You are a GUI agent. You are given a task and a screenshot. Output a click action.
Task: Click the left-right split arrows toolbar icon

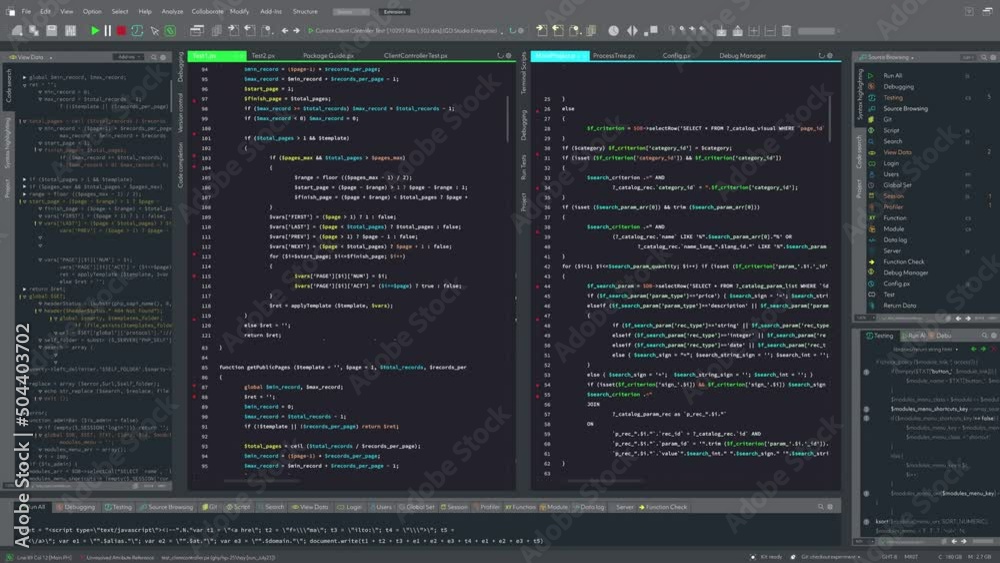click(632, 30)
